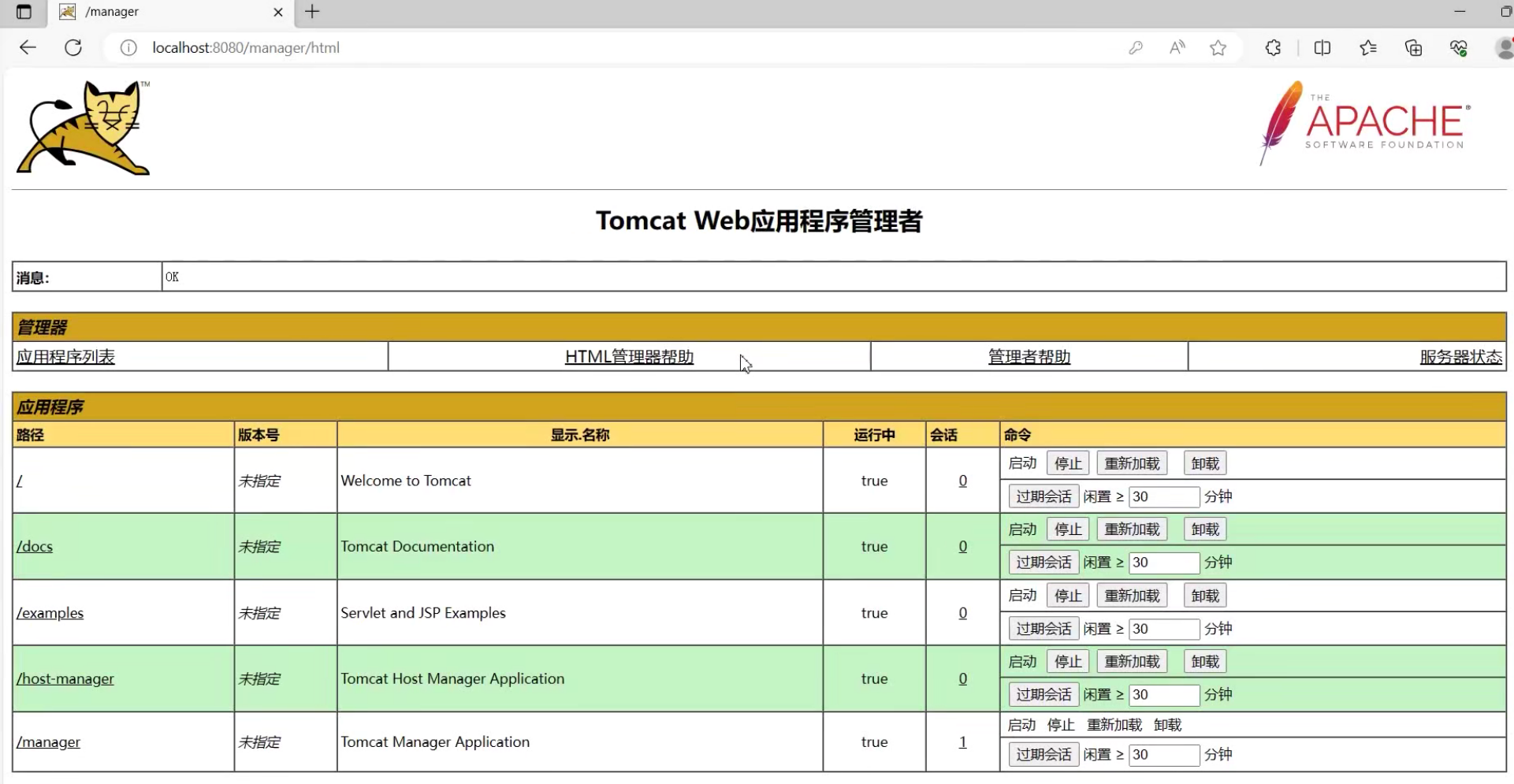The height and width of the screenshot is (784, 1514).
Task: Reload the Tomcat manager page
Action: pos(73,47)
